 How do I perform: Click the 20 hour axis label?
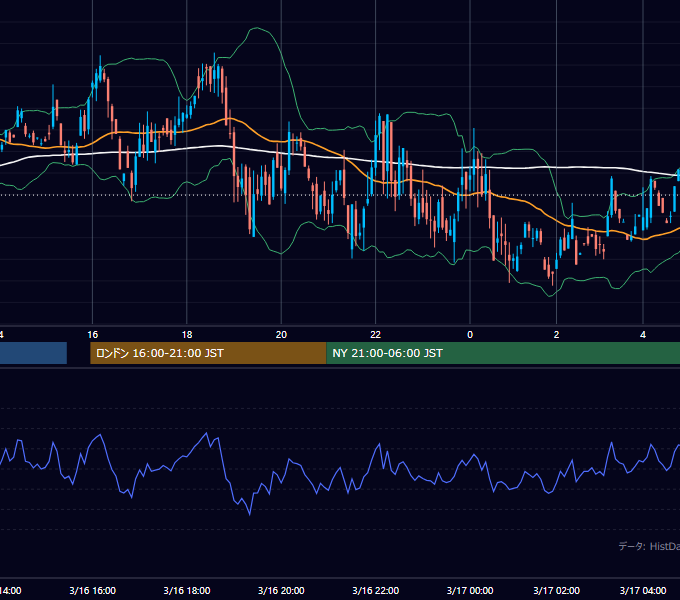(x=281, y=335)
